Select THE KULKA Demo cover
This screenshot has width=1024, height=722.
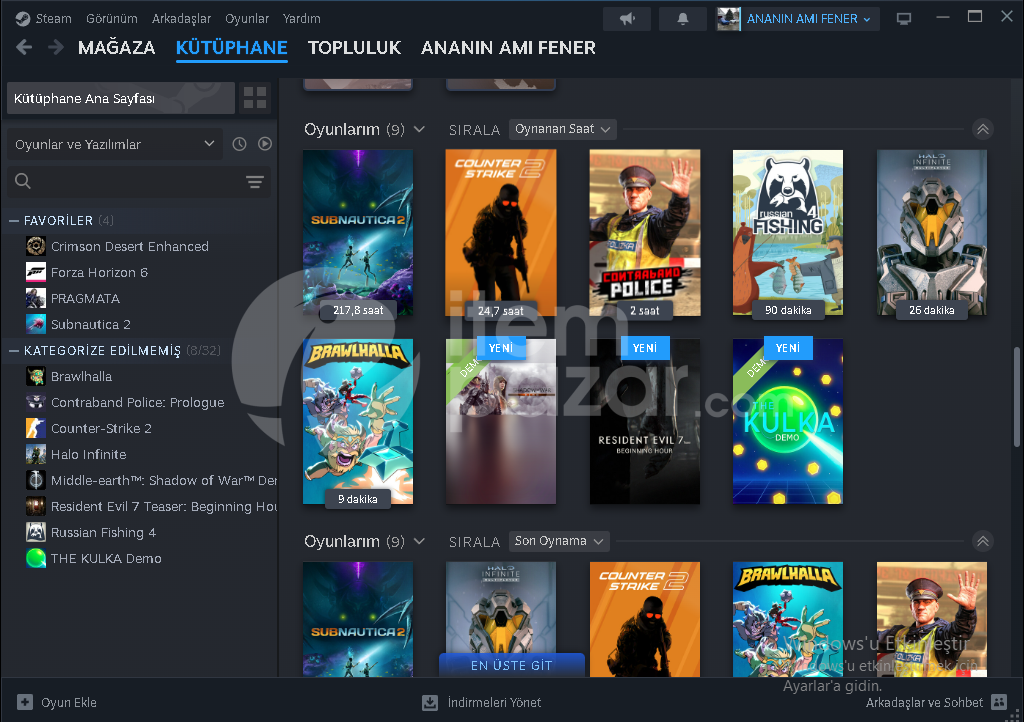[788, 421]
